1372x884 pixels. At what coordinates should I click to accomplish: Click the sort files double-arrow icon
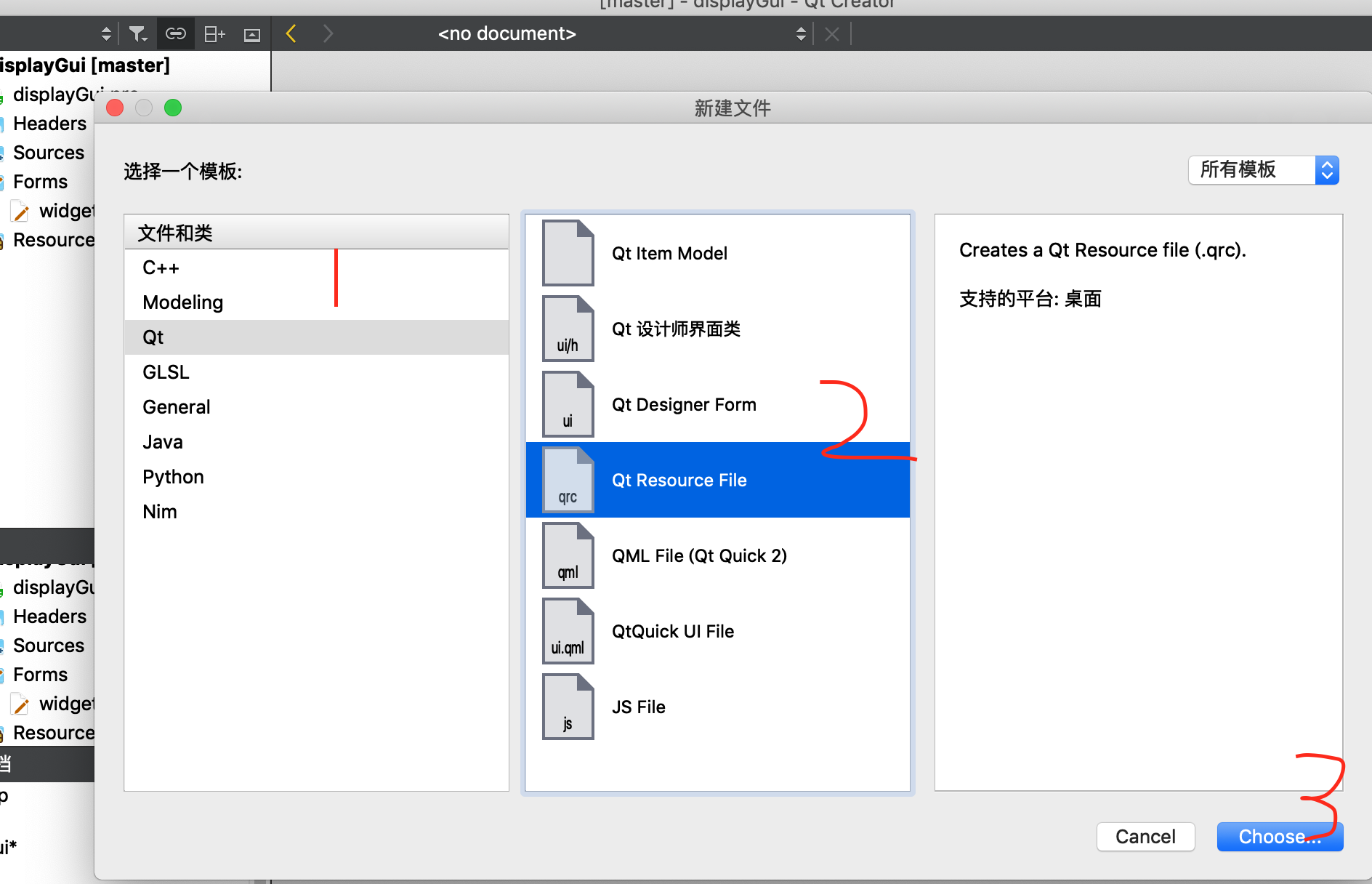coord(106,33)
